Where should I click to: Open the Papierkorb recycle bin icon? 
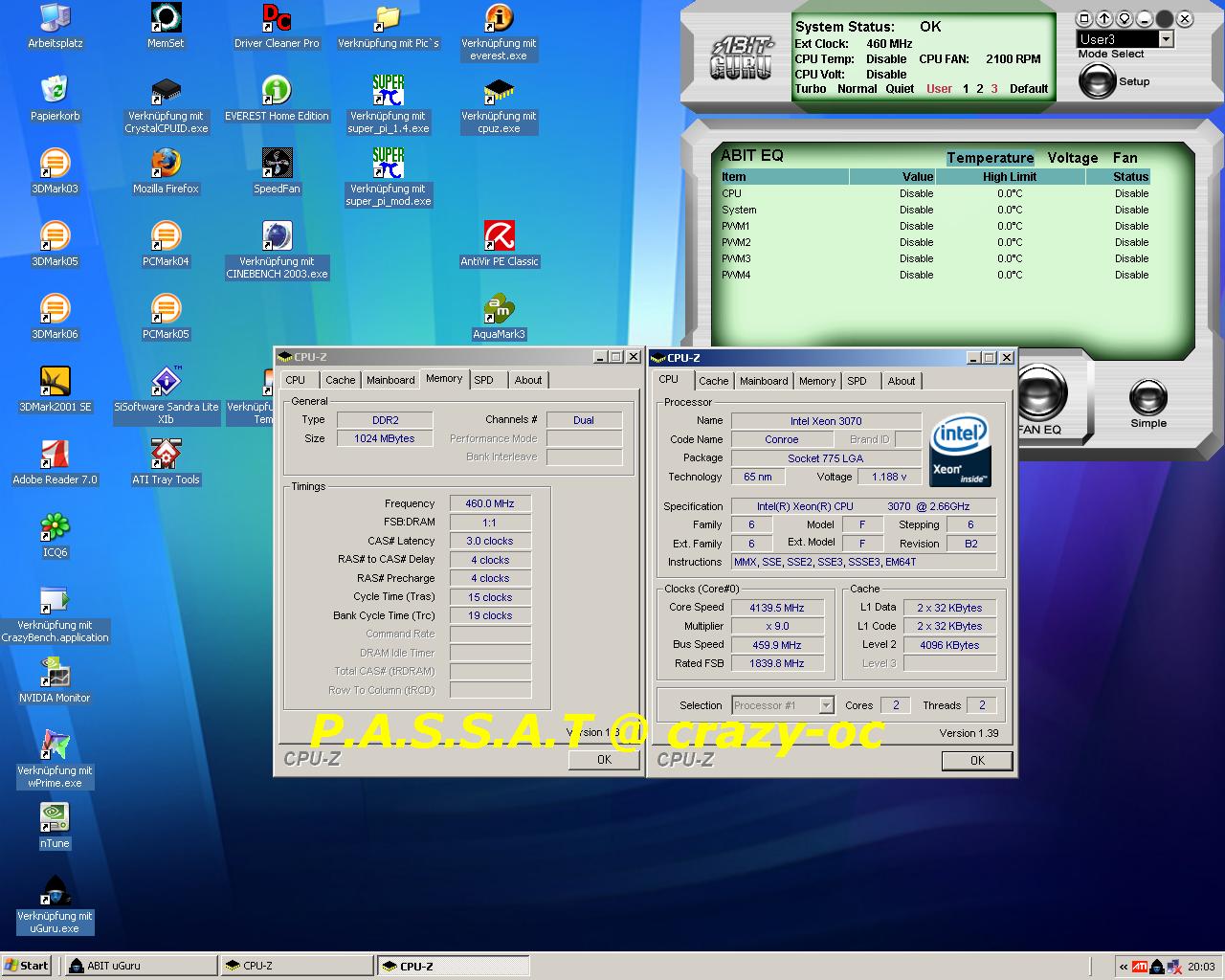pyautogui.click(x=55, y=99)
